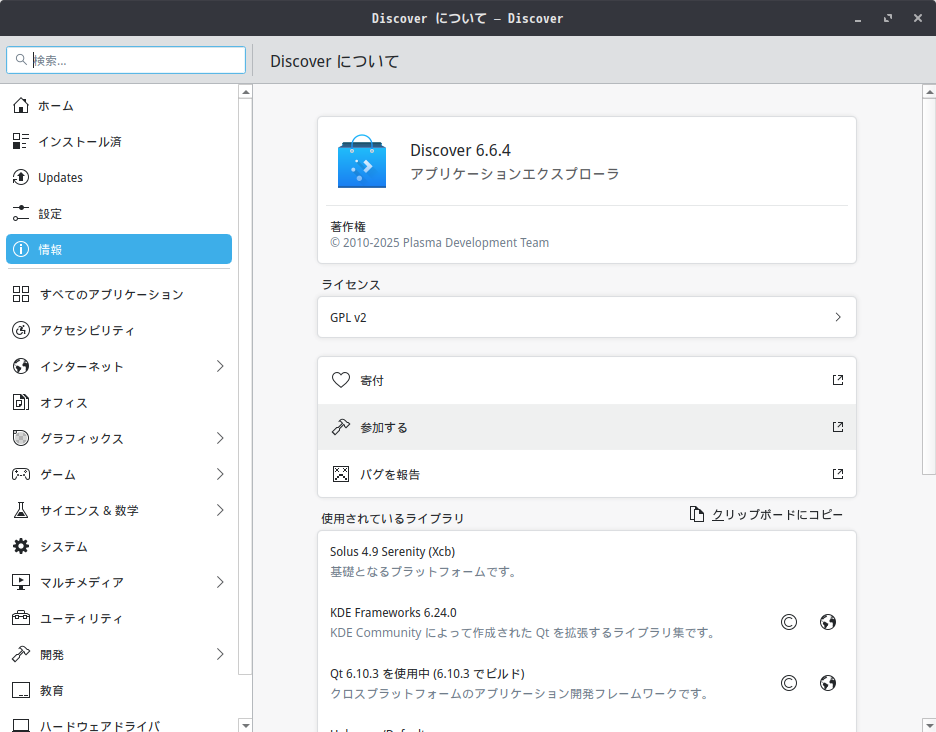
Task: Open Qt website globe icon
Action: [x=828, y=683]
